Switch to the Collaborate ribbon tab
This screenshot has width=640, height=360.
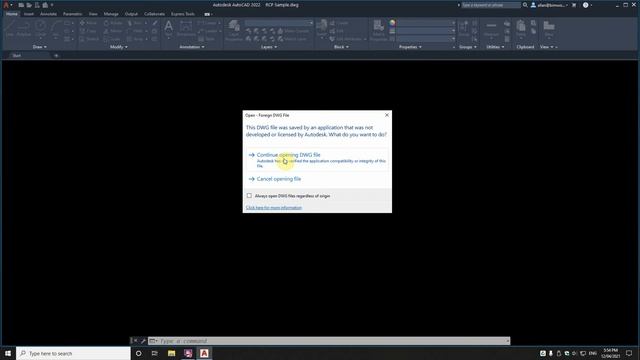154,14
